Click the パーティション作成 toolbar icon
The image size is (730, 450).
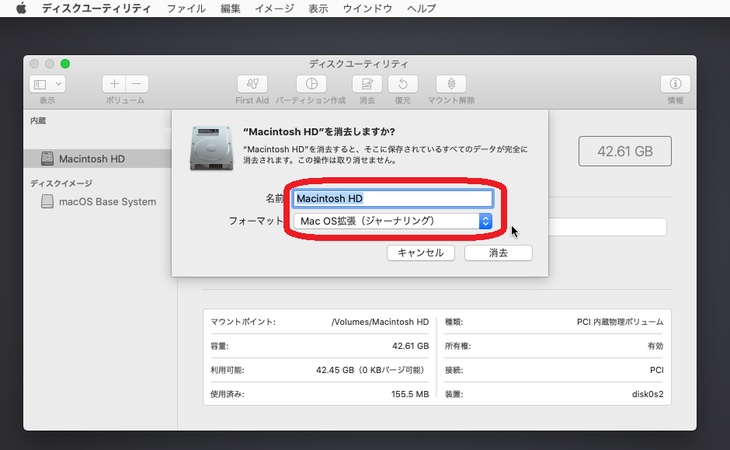[311, 84]
